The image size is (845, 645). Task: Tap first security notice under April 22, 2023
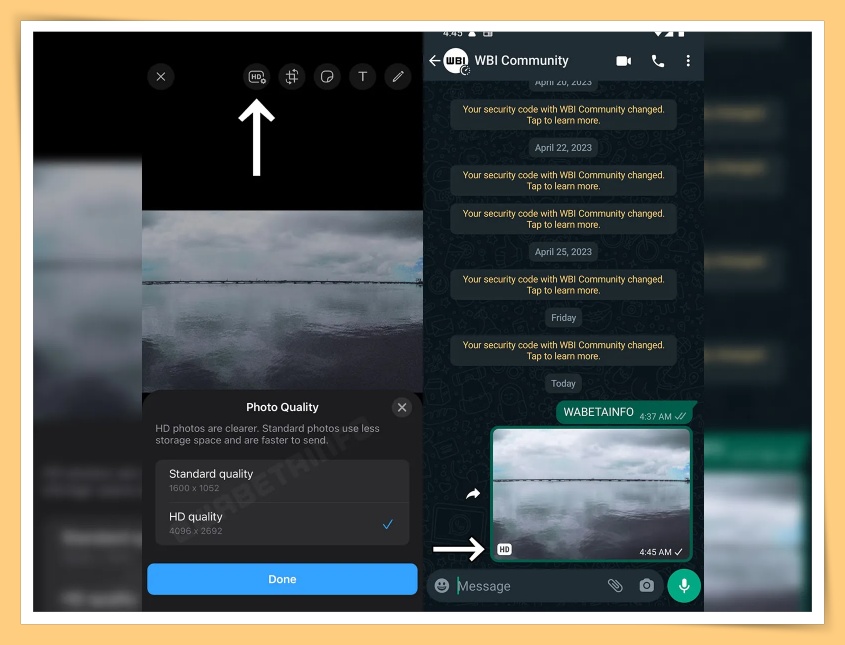click(563, 180)
